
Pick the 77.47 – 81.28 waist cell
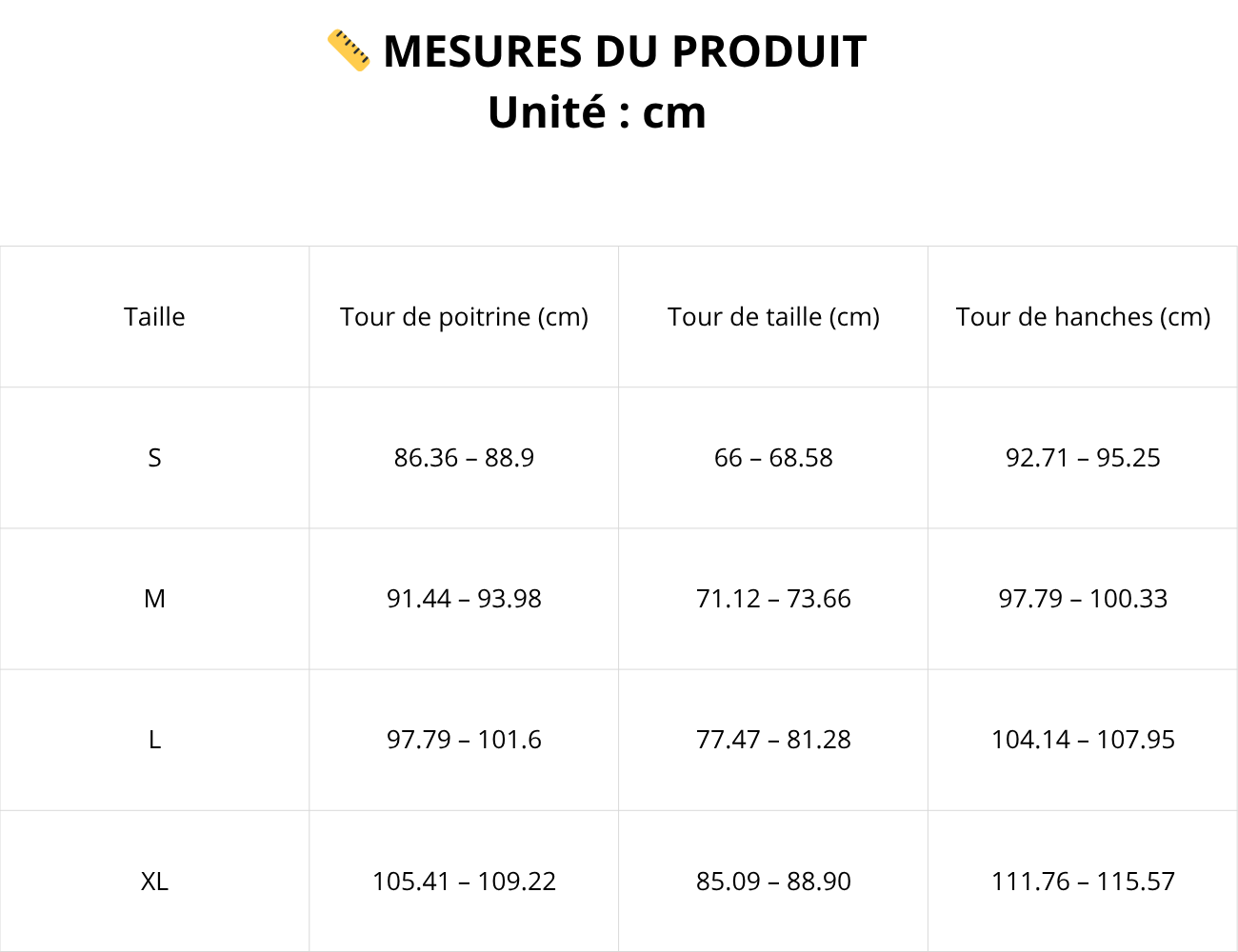pyautogui.click(x=773, y=740)
